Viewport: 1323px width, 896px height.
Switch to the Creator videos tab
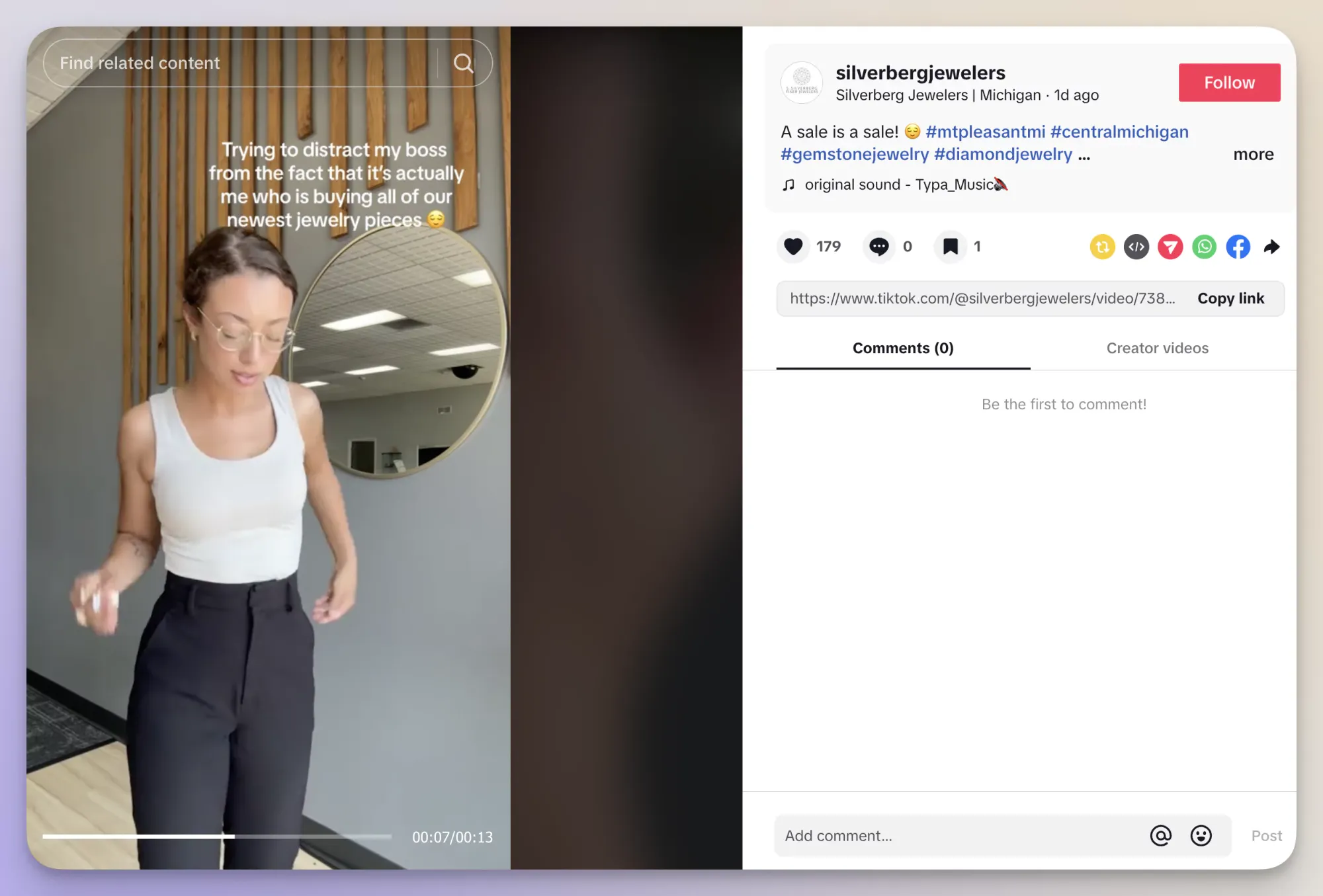coord(1158,347)
